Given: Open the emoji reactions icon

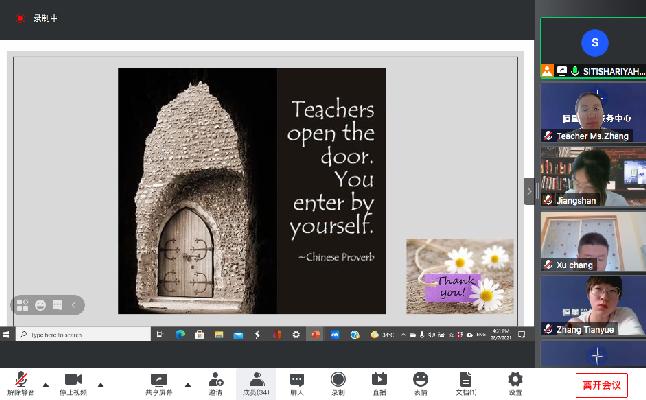Looking at the screenshot, I should (x=420, y=381).
